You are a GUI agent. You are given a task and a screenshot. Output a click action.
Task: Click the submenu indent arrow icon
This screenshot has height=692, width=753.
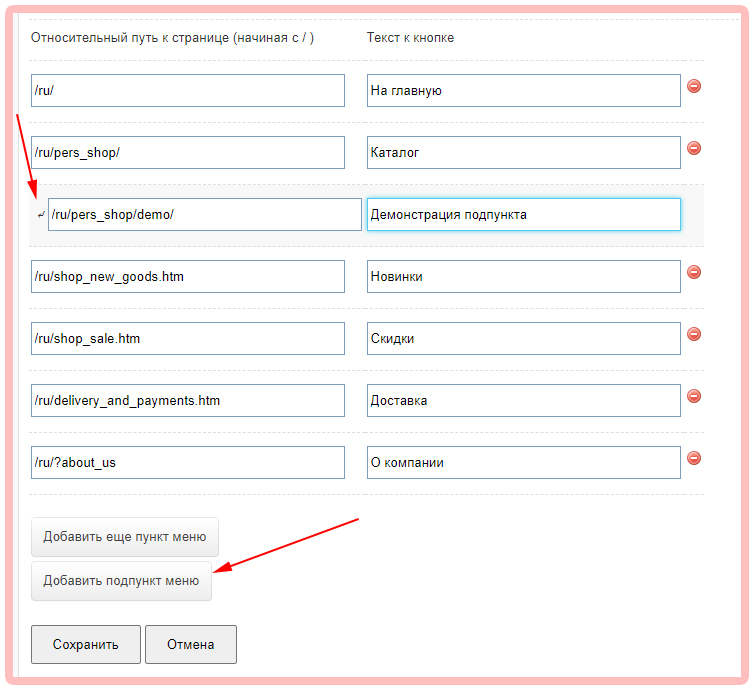click(40, 214)
